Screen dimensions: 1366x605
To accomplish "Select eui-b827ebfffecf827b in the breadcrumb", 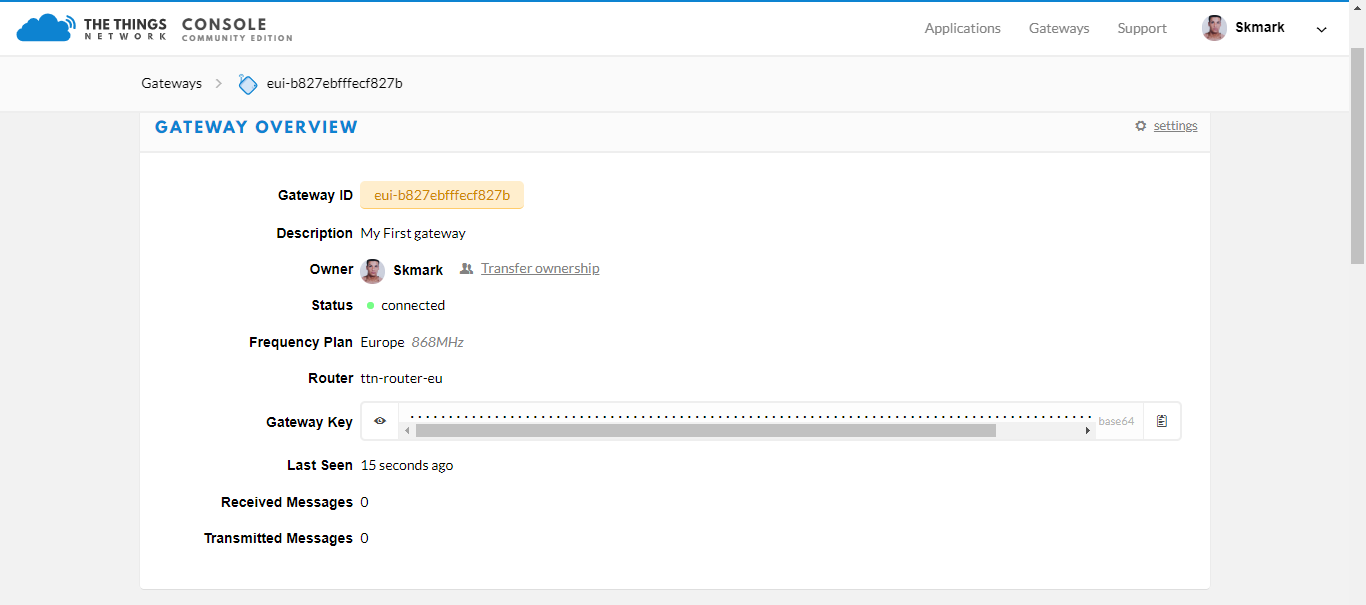I will point(334,83).
